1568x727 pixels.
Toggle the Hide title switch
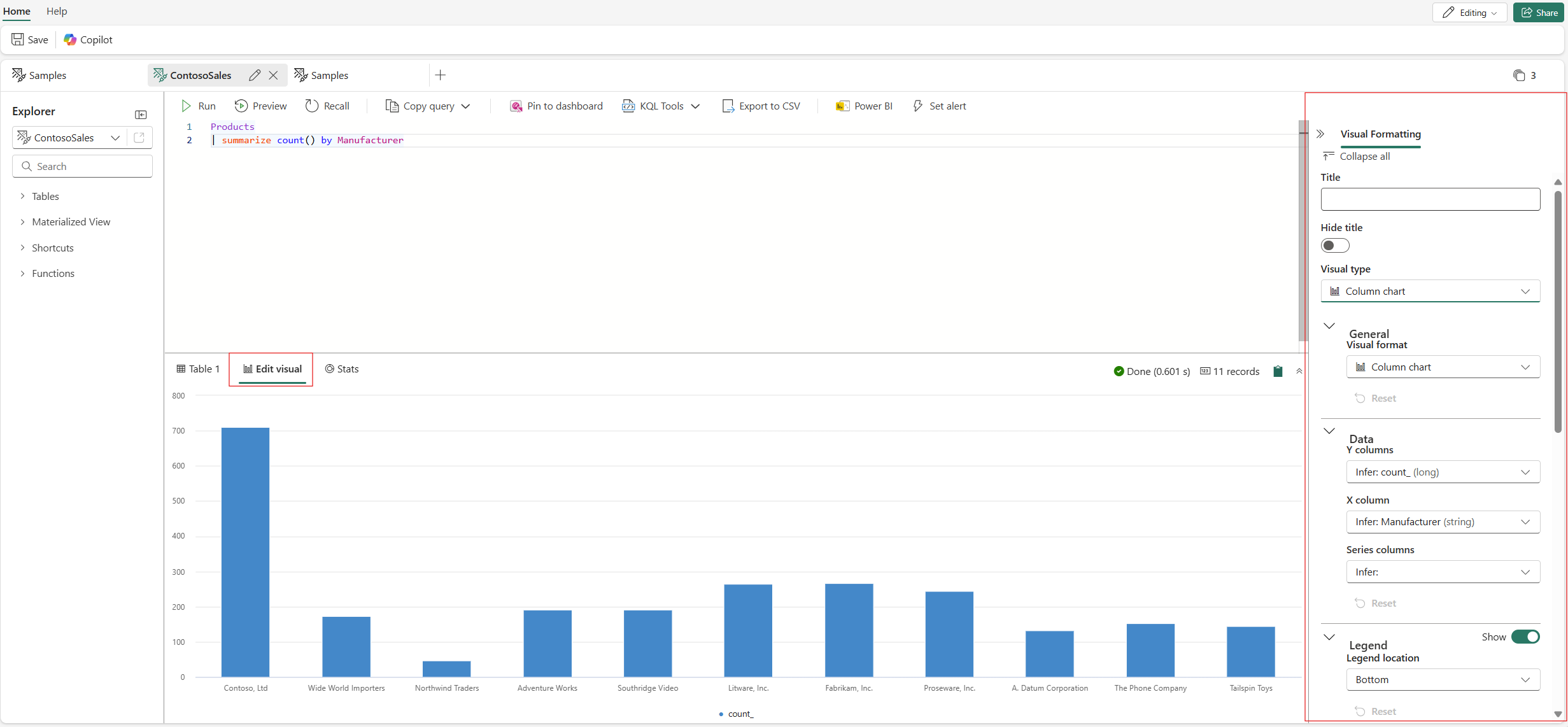click(x=1334, y=246)
